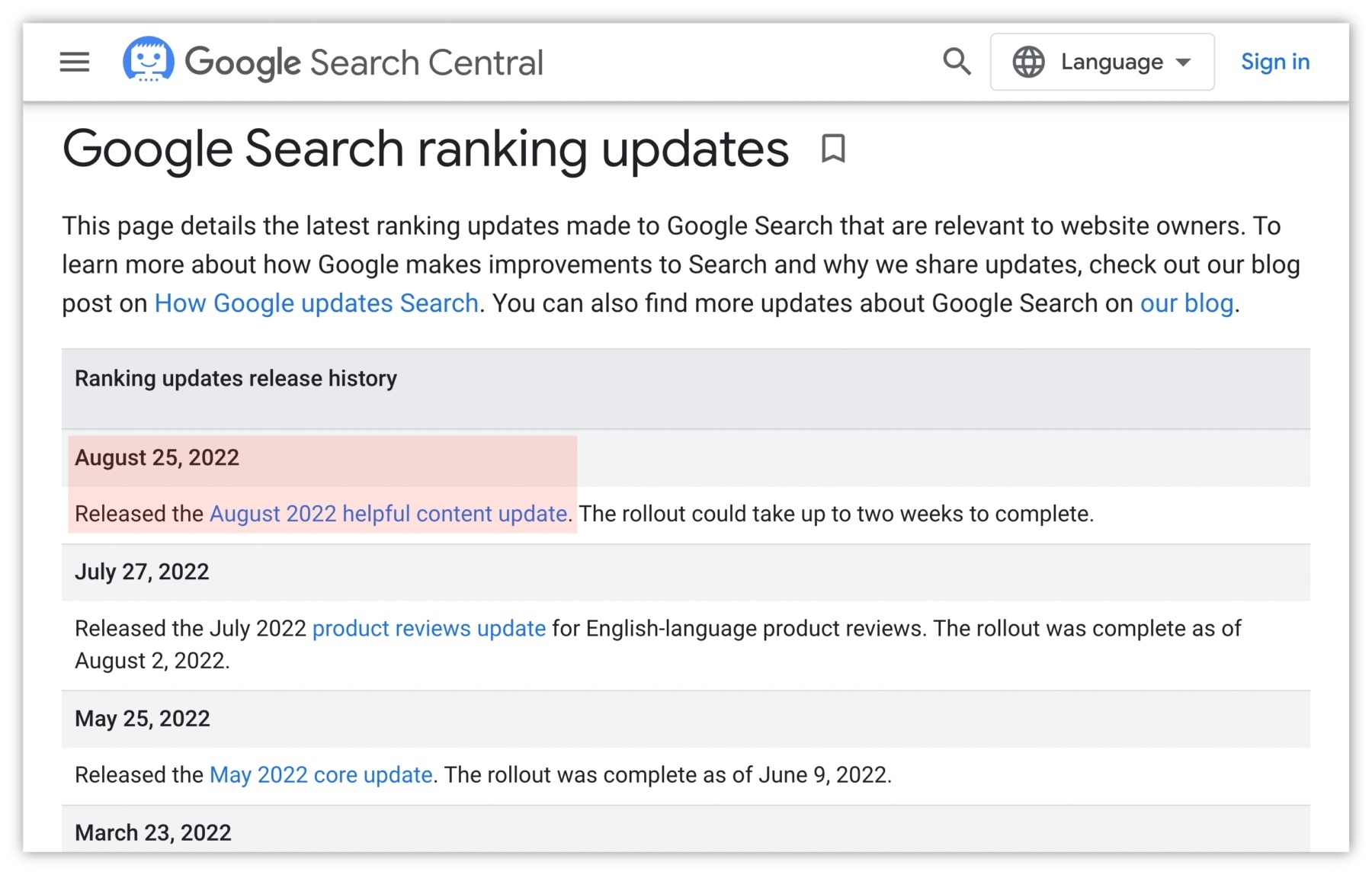
Task: Bookmark the Google Search ranking updates page
Action: [x=833, y=149]
